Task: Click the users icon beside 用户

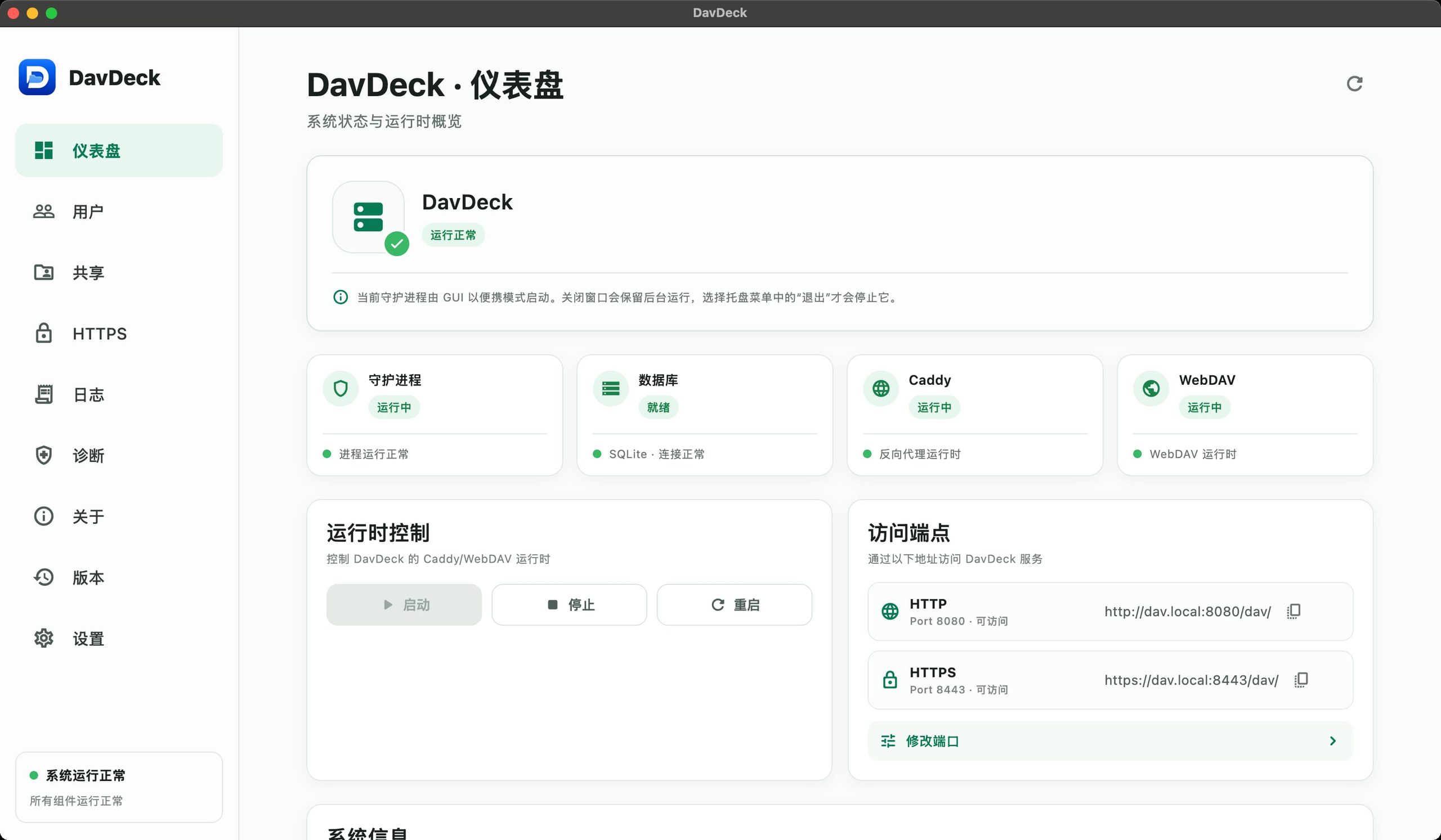Action: coord(43,212)
